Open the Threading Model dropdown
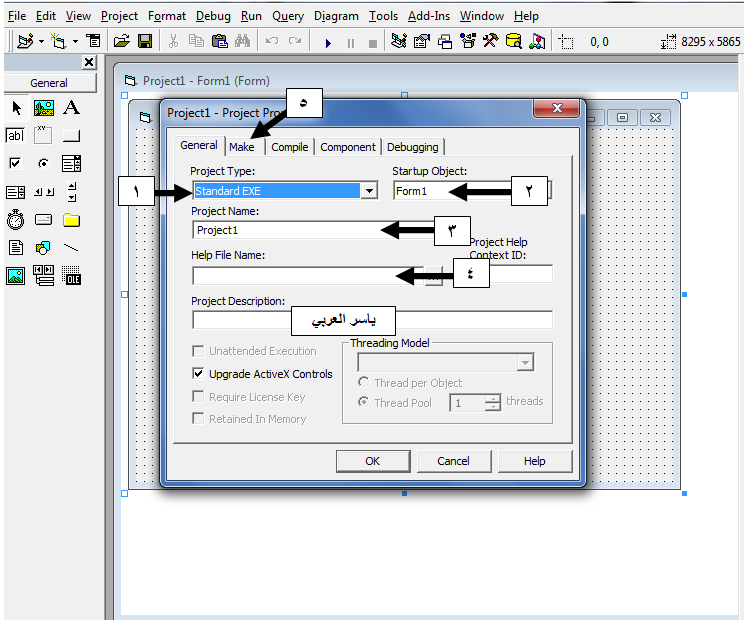 525,363
